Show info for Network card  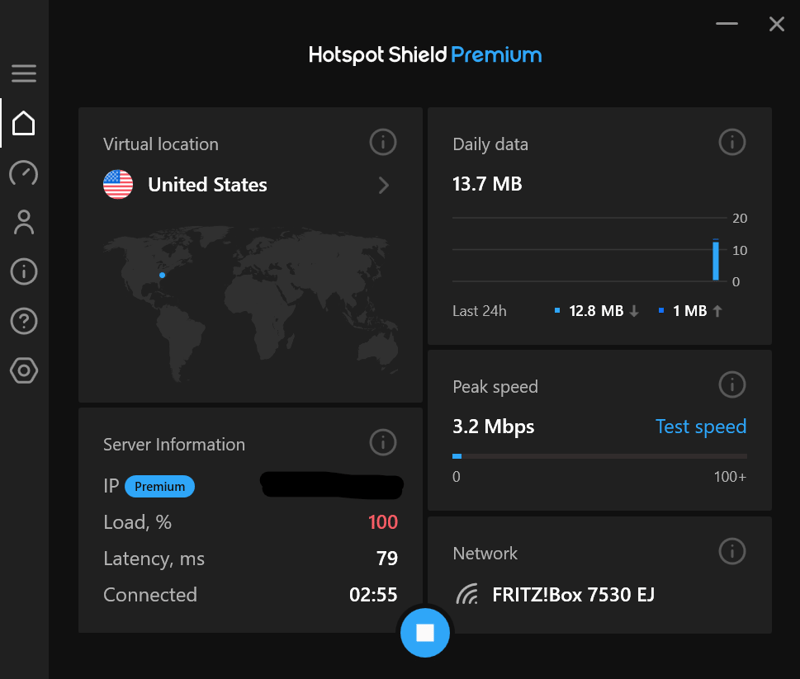pyautogui.click(x=732, y=551)
